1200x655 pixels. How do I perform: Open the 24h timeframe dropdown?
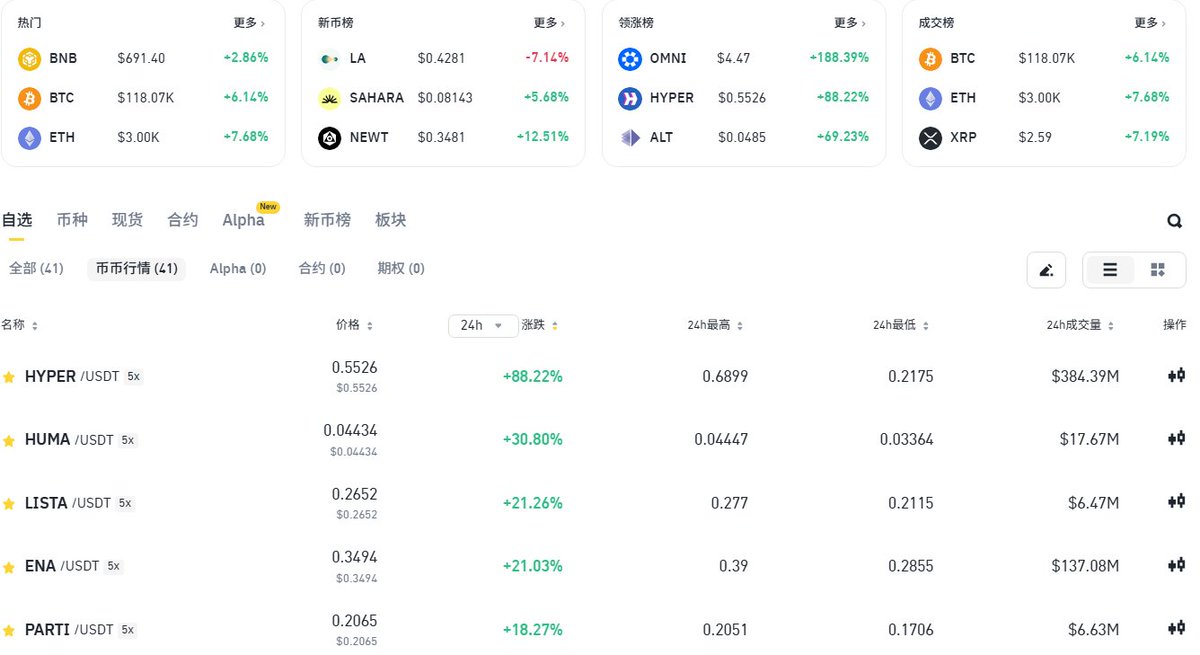pos(483,325)
